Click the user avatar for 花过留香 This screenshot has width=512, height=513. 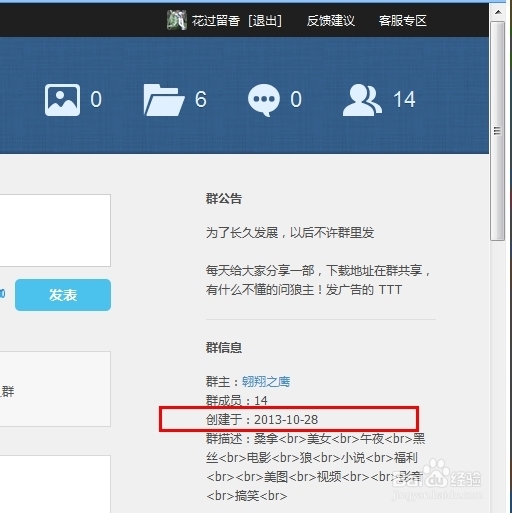point(177,20)
